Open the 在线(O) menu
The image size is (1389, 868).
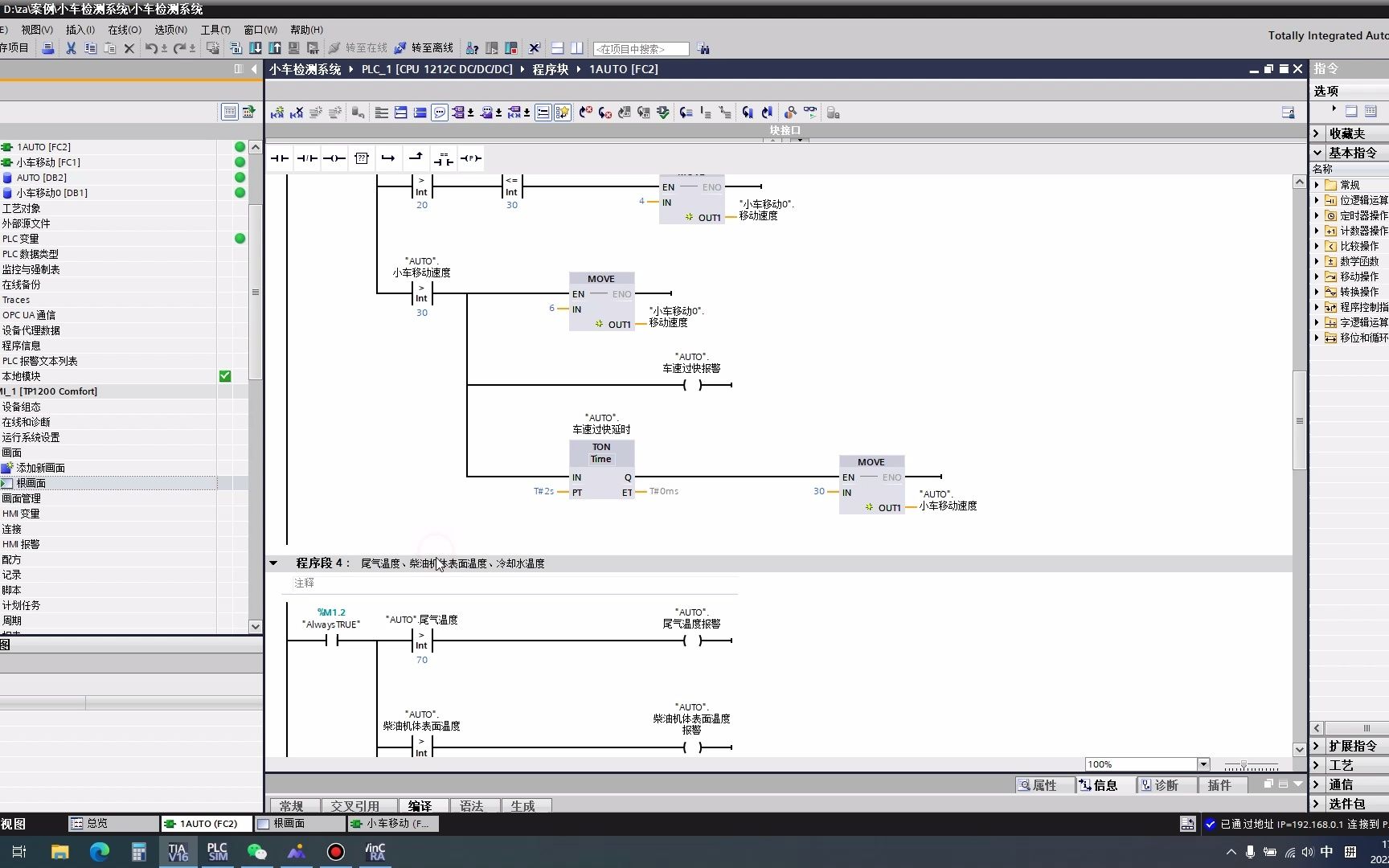pyautogui.click(x=125, y=30)
